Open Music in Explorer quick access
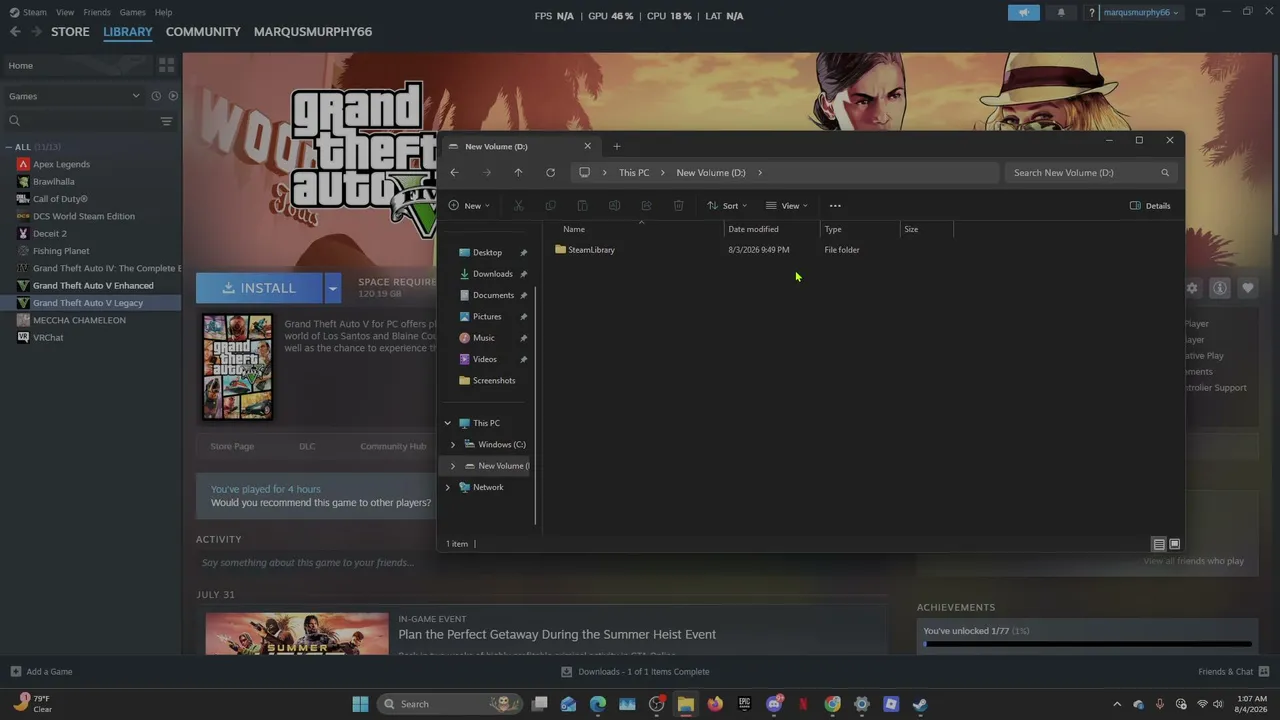This screenshot has height=720, width=1280. (x=484, y=338)
